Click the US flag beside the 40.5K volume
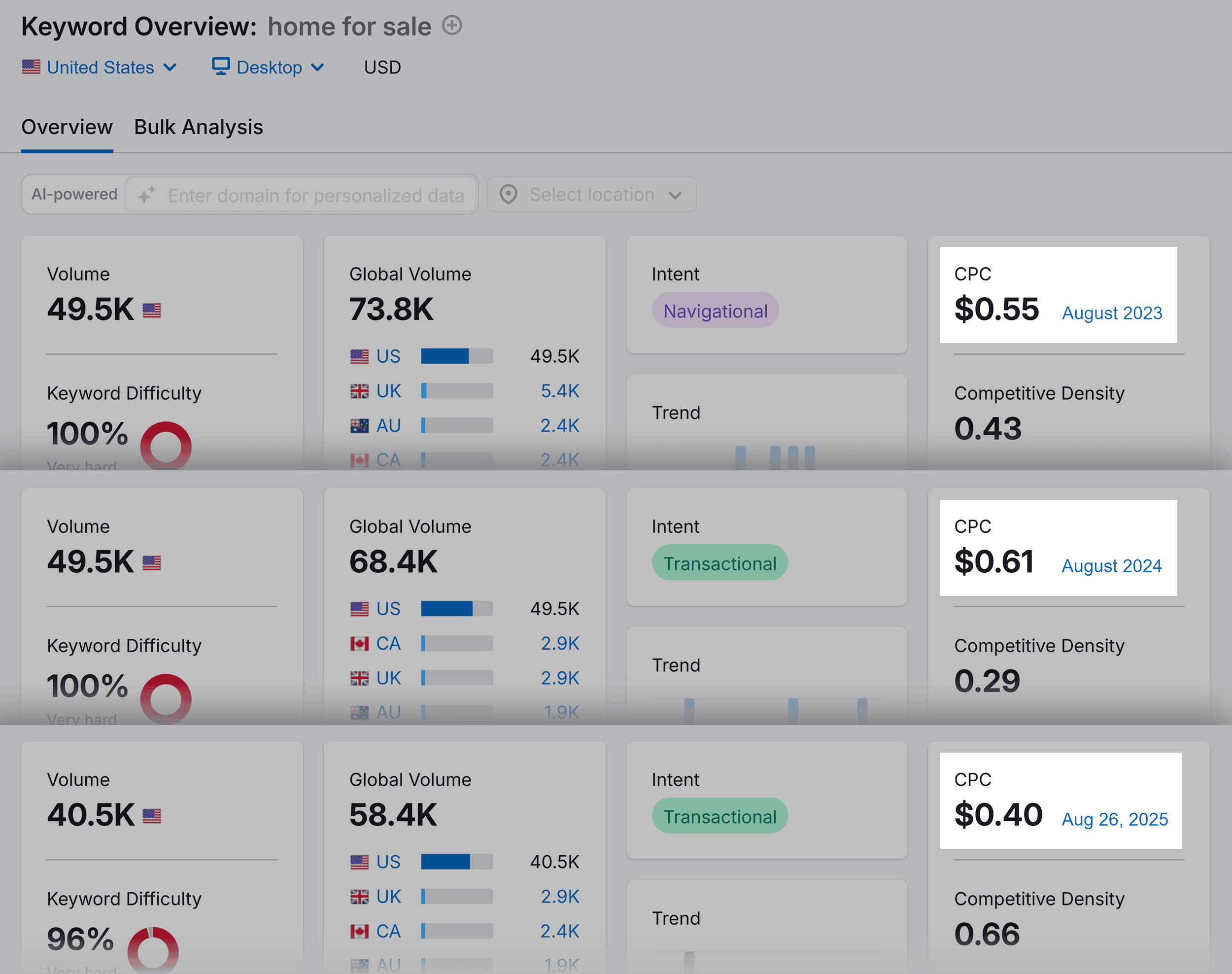 point(152,816)
